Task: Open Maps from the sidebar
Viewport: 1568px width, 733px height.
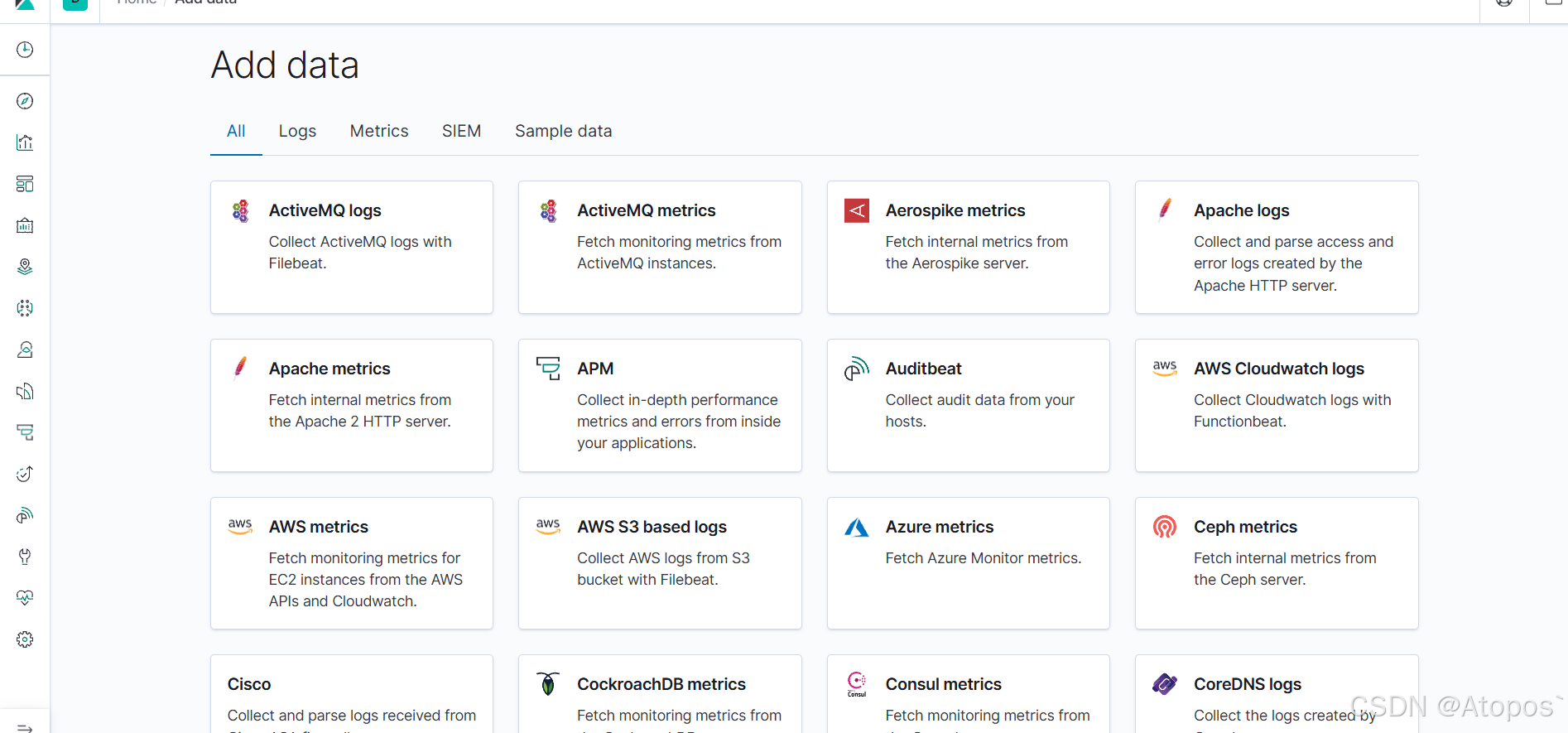Action: pos(25,267)
